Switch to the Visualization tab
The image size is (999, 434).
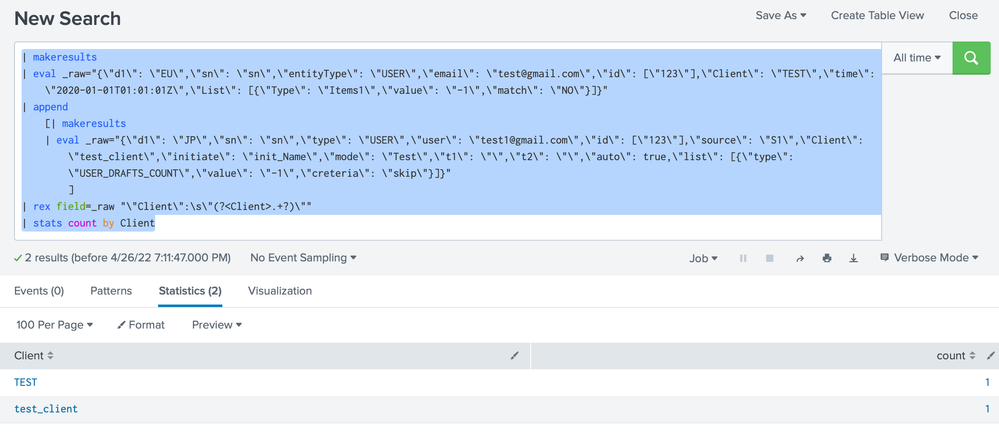280,291
